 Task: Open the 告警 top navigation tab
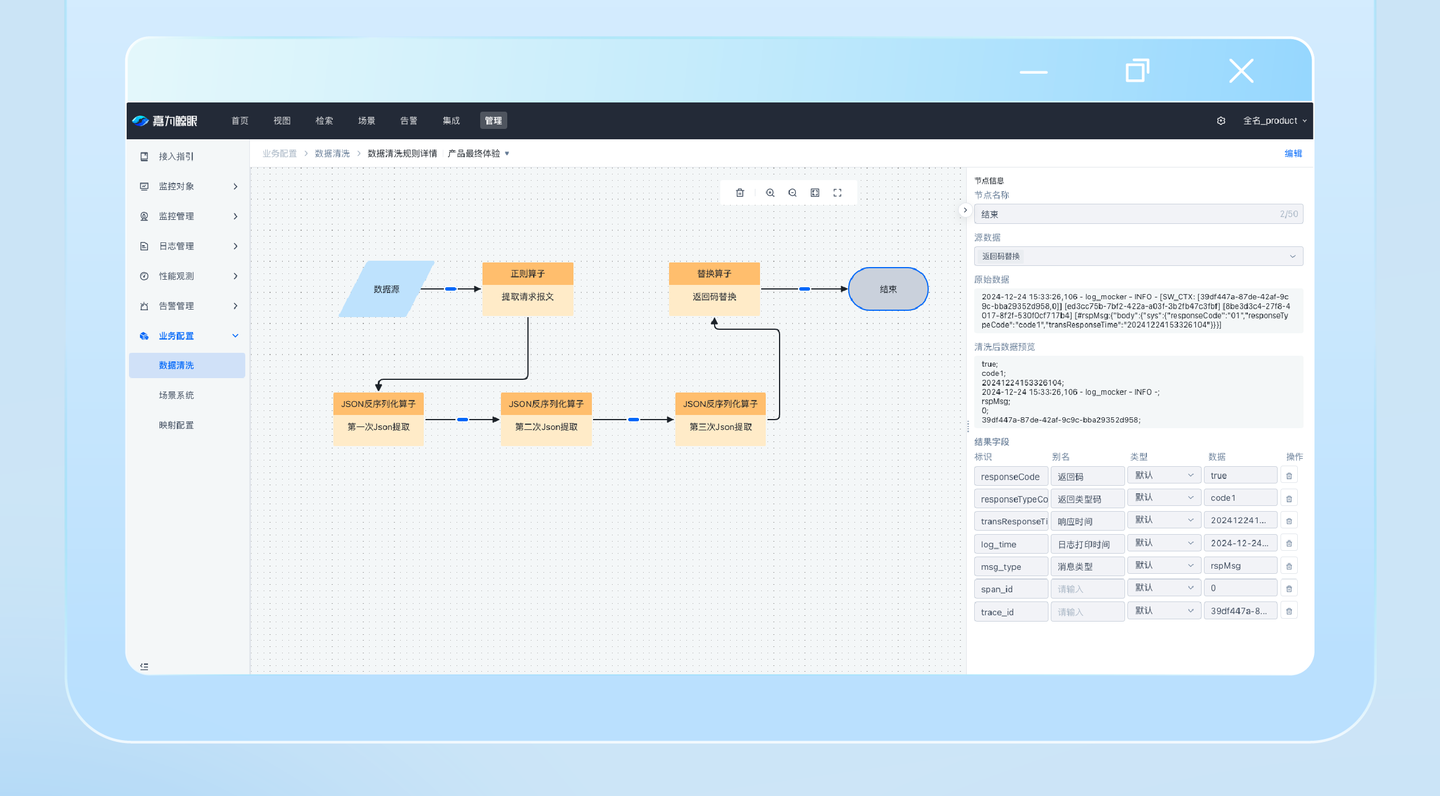point(409,121)
